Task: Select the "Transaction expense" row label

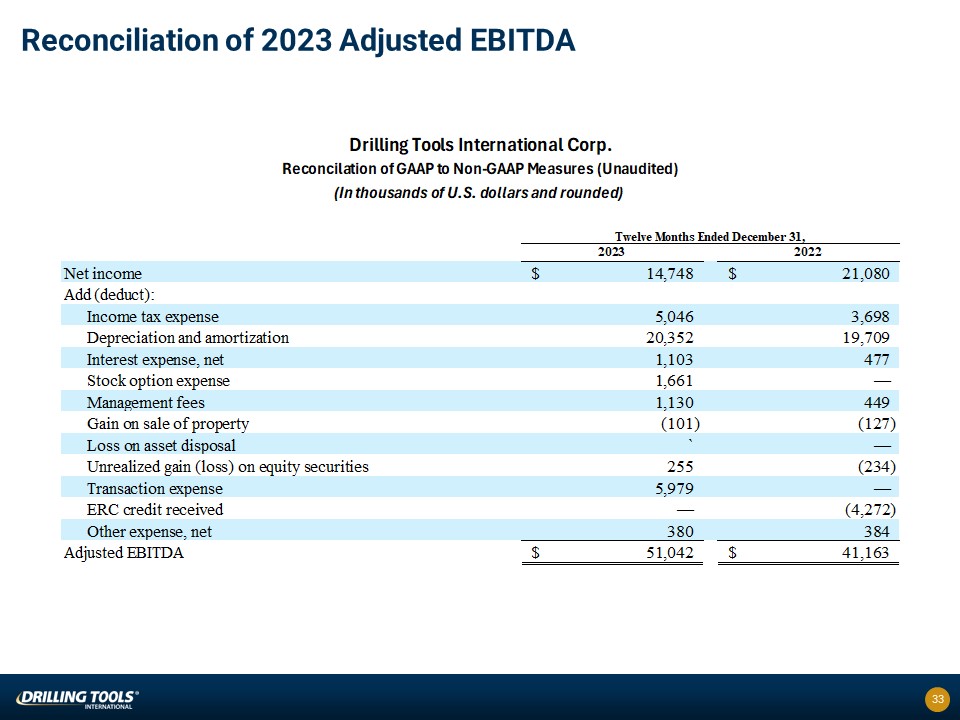Action: (154, 489)
